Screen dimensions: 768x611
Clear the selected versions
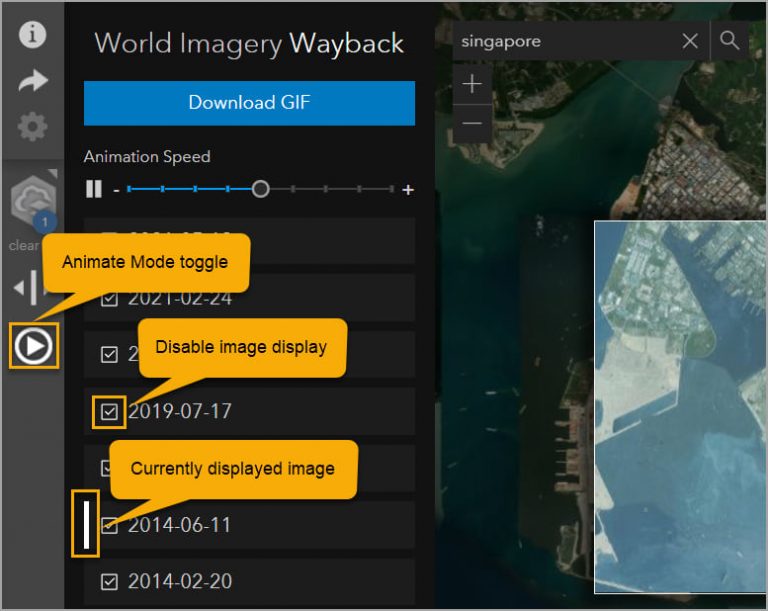tap(24, 245)
